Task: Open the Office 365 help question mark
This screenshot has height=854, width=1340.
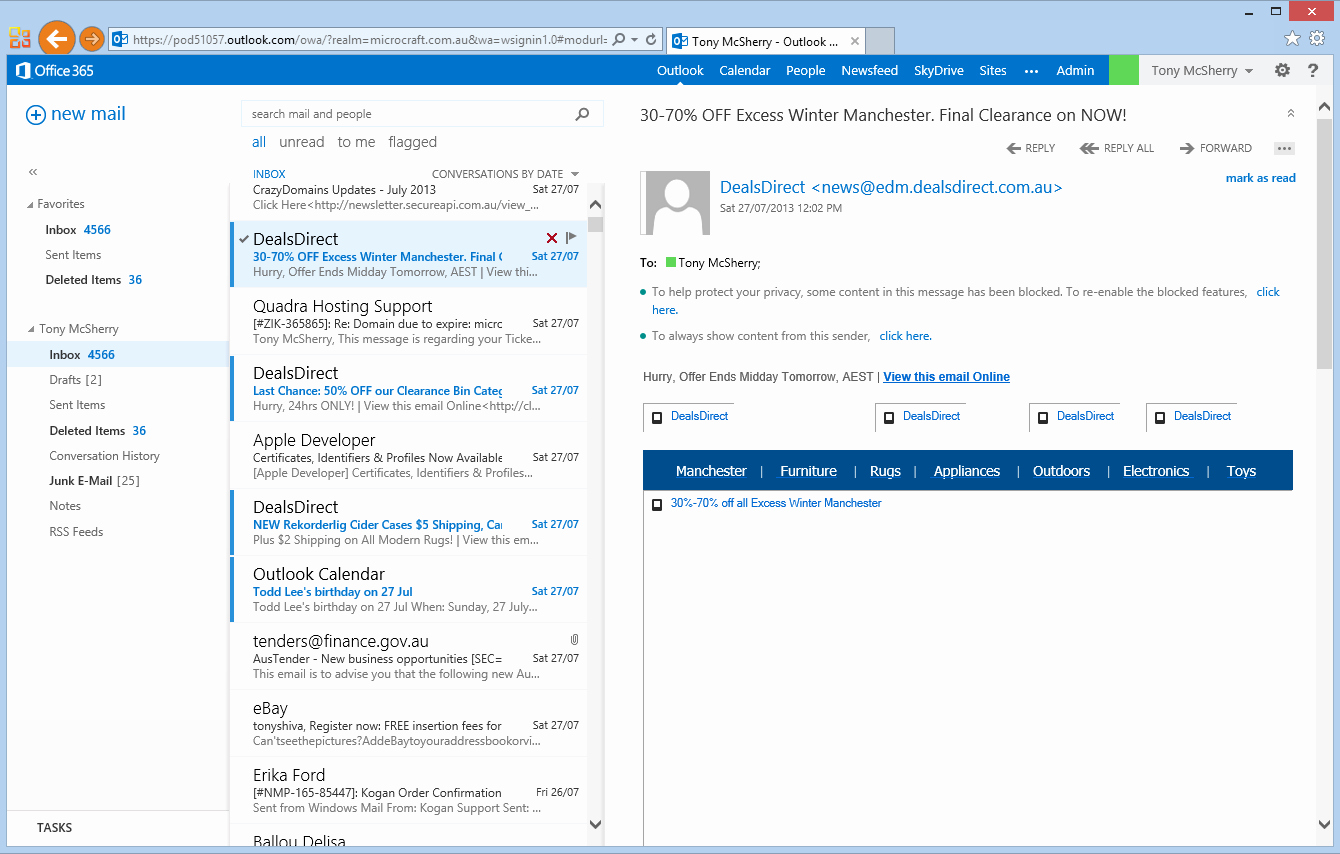Action: coord(1313,70)
